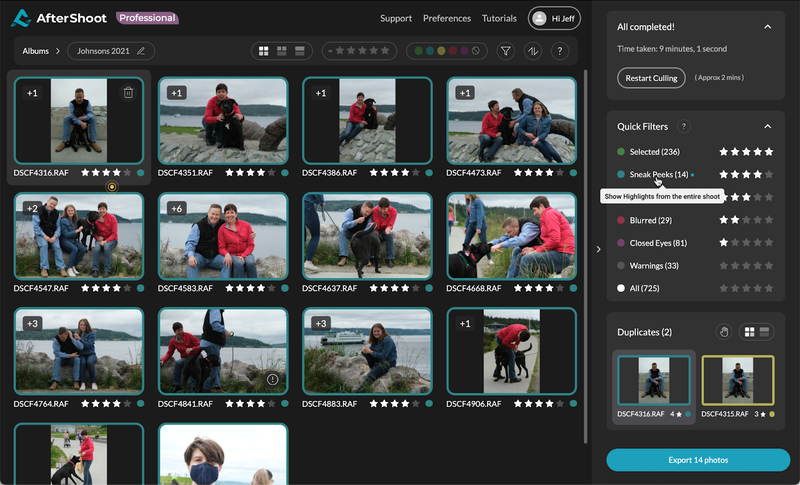
Task: Switch to the large grid view layout
Action: [x=264, y=50]
